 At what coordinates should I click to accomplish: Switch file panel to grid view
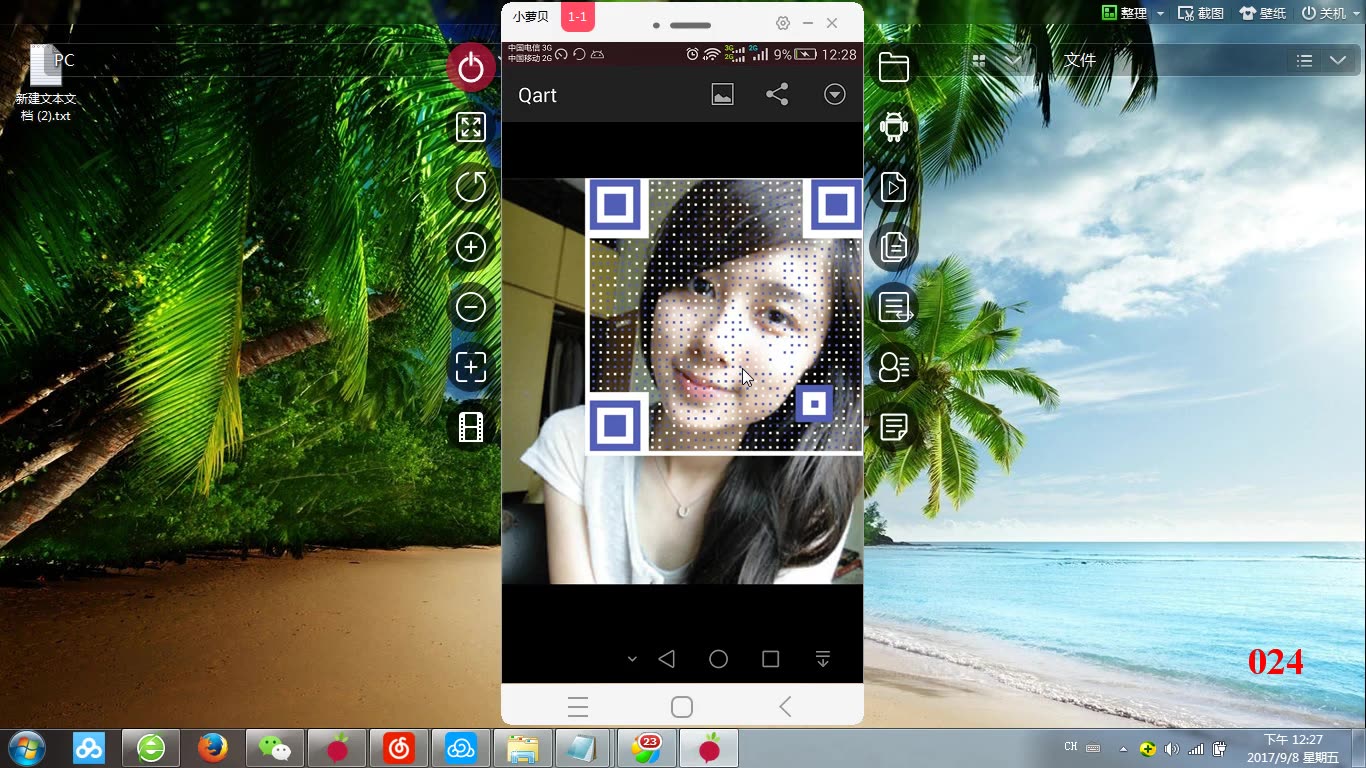pyautogui.click(x=979, y=61)
